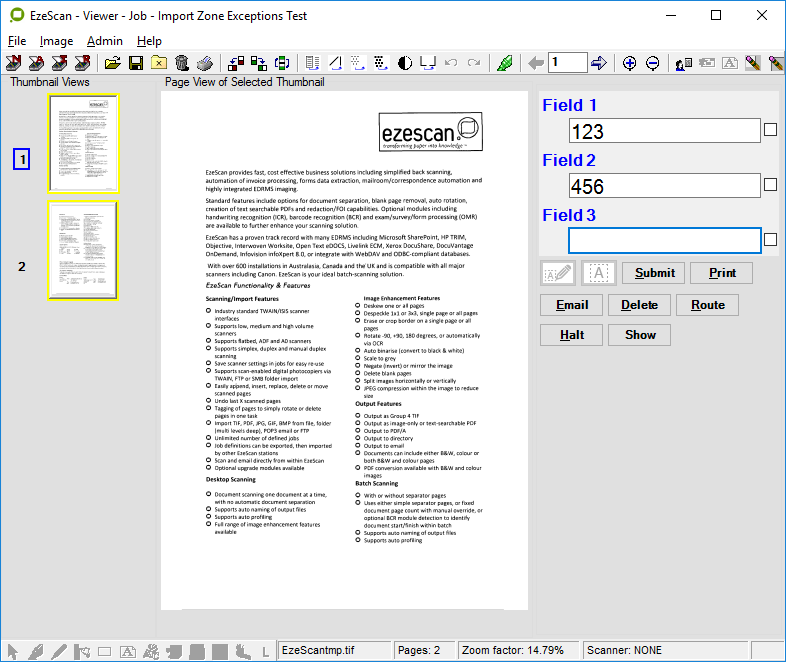This screenshot has height=662, width=786.
Task: Go to next page with right arrow
Action: click(x=599, y=63)
